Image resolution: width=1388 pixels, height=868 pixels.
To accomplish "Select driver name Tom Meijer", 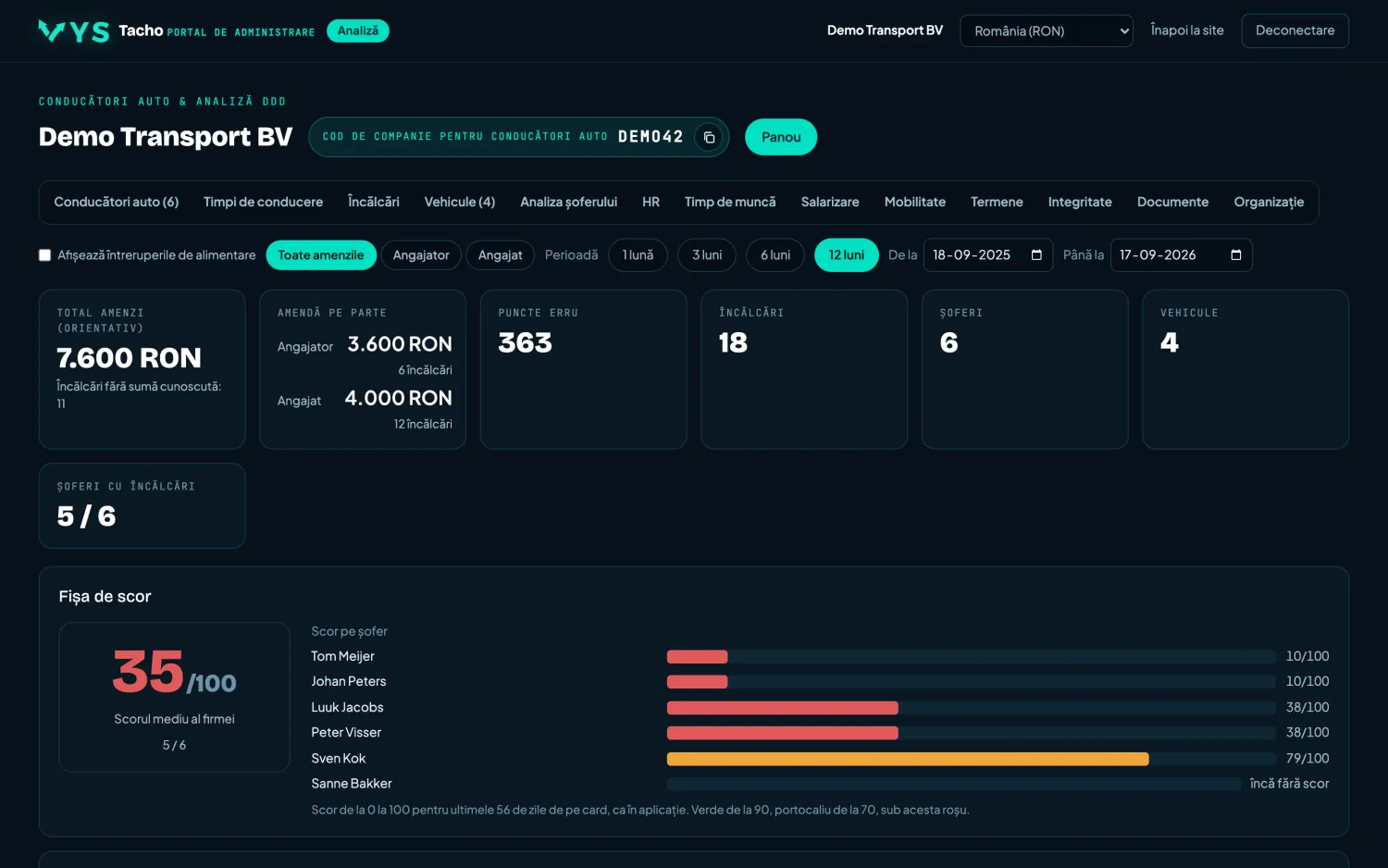I will (342, 657).
